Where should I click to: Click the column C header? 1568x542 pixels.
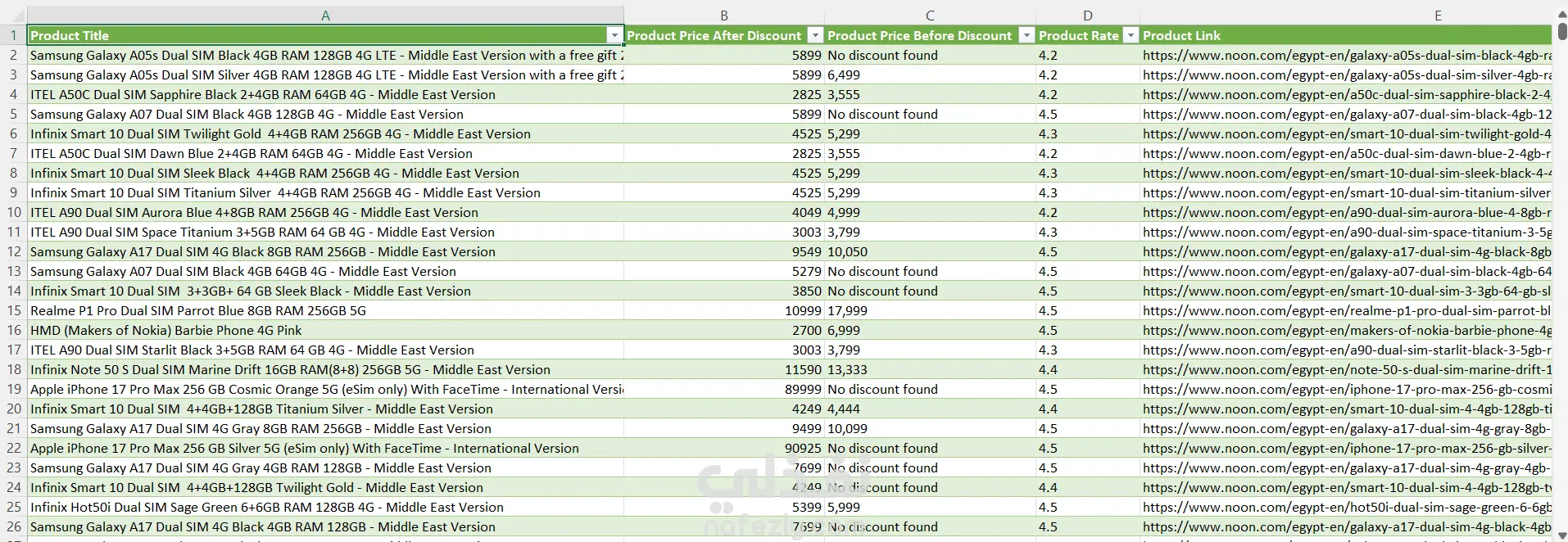click(x=930, y=16)
